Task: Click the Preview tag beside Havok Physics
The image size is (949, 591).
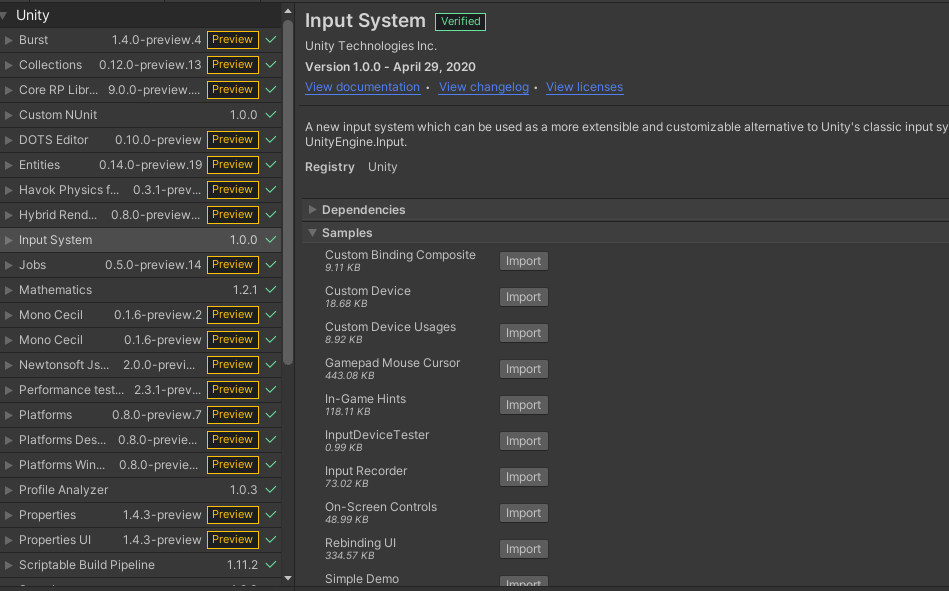Action: [x=231, y=189]
